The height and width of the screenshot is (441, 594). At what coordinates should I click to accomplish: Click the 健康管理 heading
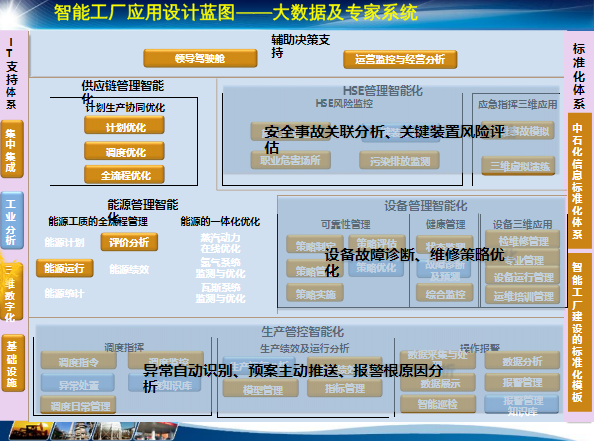click(x=446, y=225)
